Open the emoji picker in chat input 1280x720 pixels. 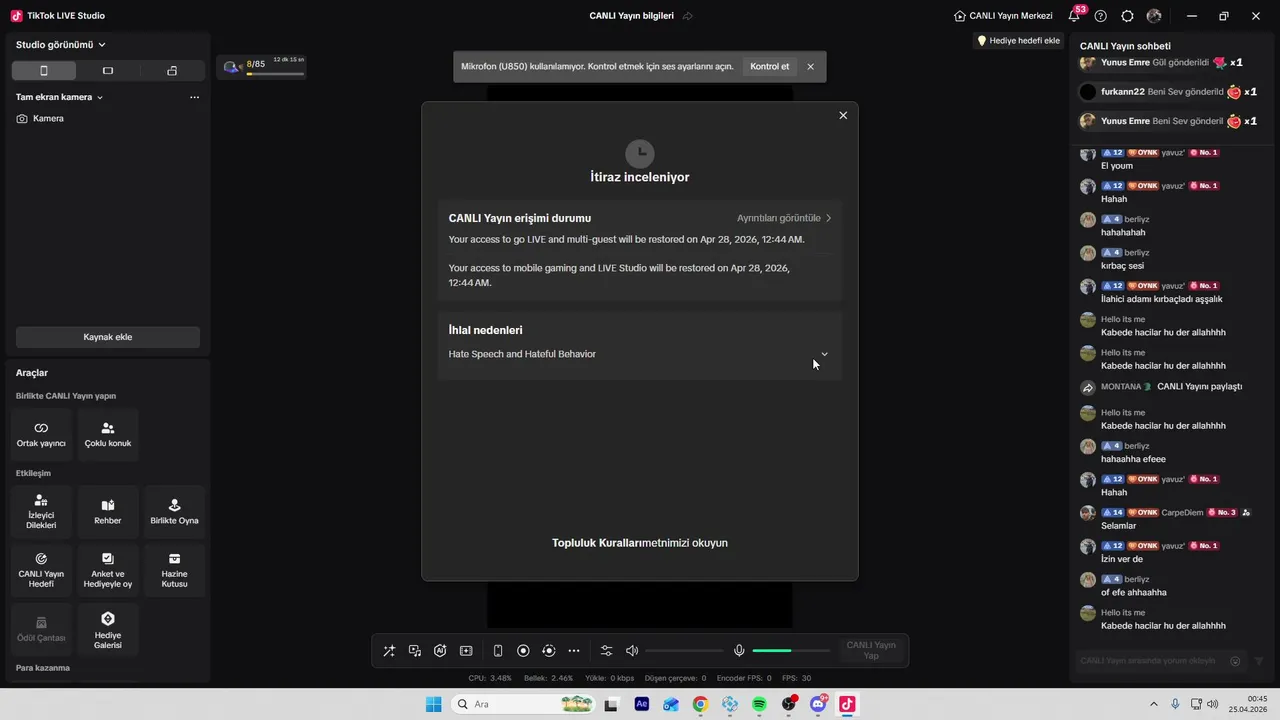pyautogui.click(x=1235, y=661)
